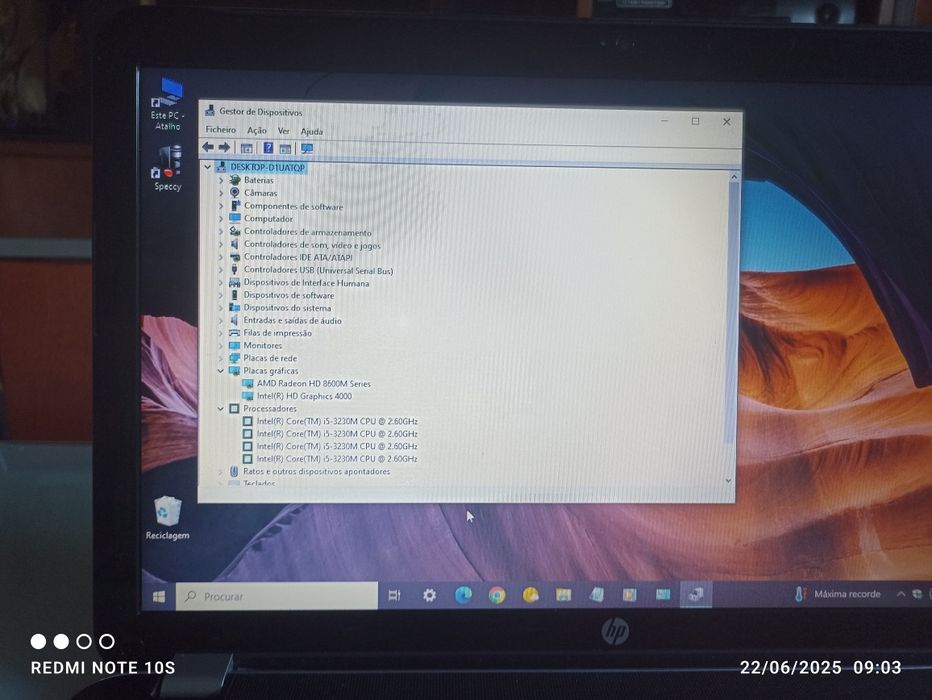Screen dimensions: 932x700
Task: Click the Procurar search box on taskbar
Action: [277, 596]
